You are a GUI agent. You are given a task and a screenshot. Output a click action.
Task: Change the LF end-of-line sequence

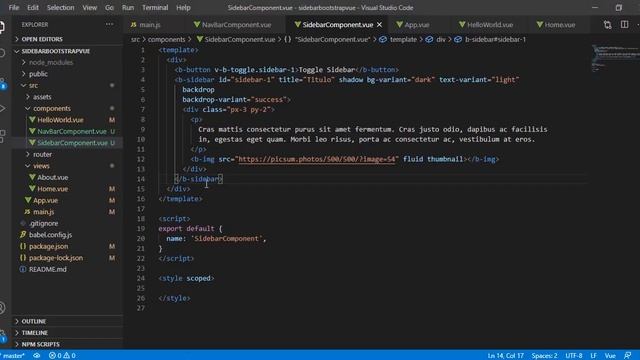point(593,356)
